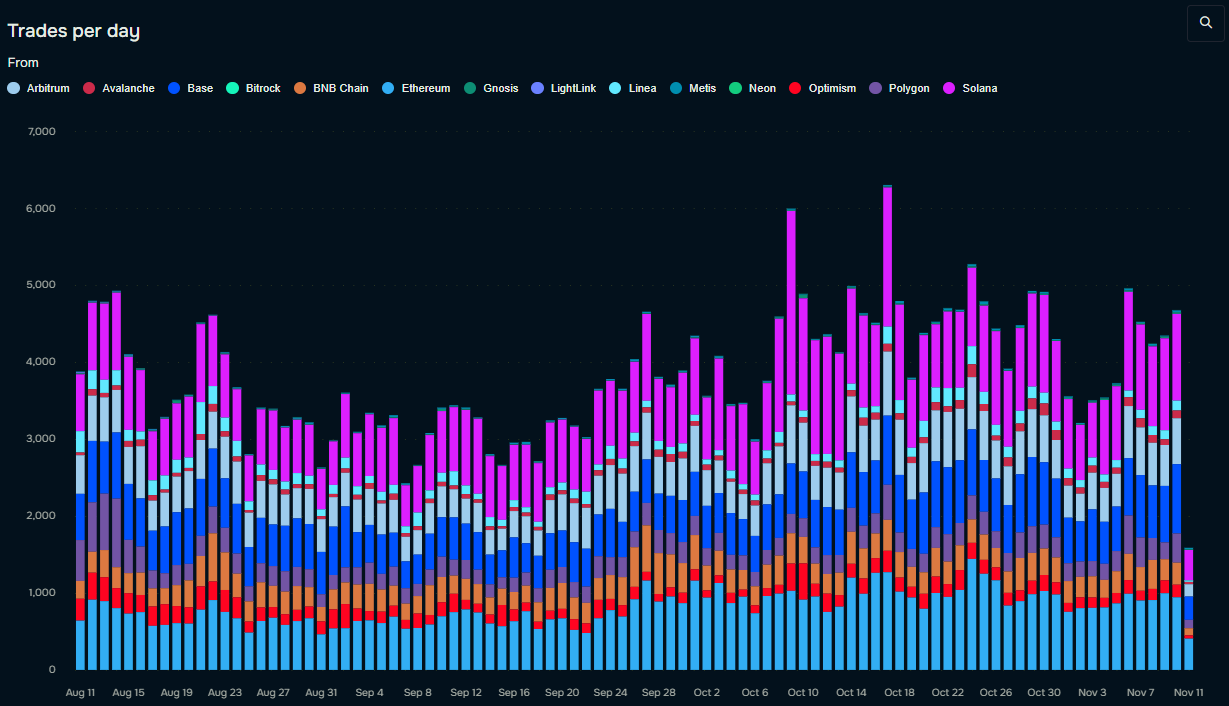
Task: Click the Optimism legend label
Action: pos(832,88)
